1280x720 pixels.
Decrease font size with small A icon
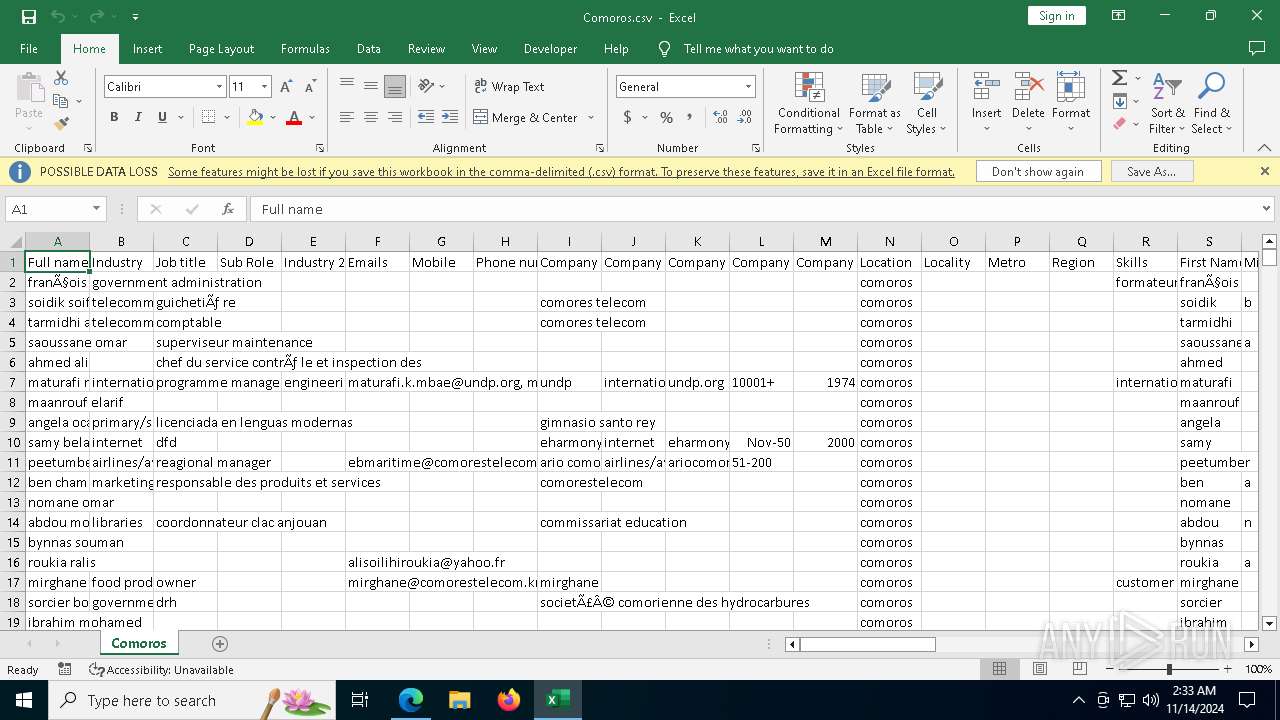click(310, 87)
